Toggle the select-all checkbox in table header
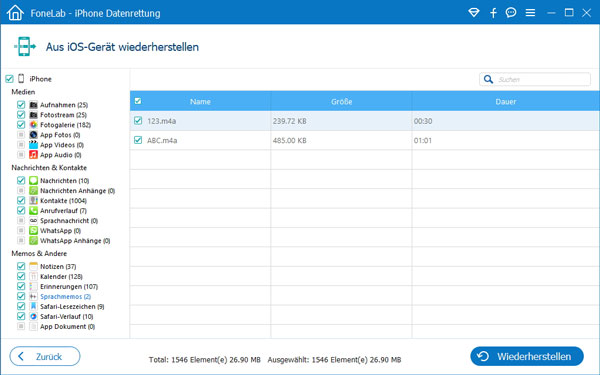The height and width of the screenshot is (375, 600). point(138,101)
